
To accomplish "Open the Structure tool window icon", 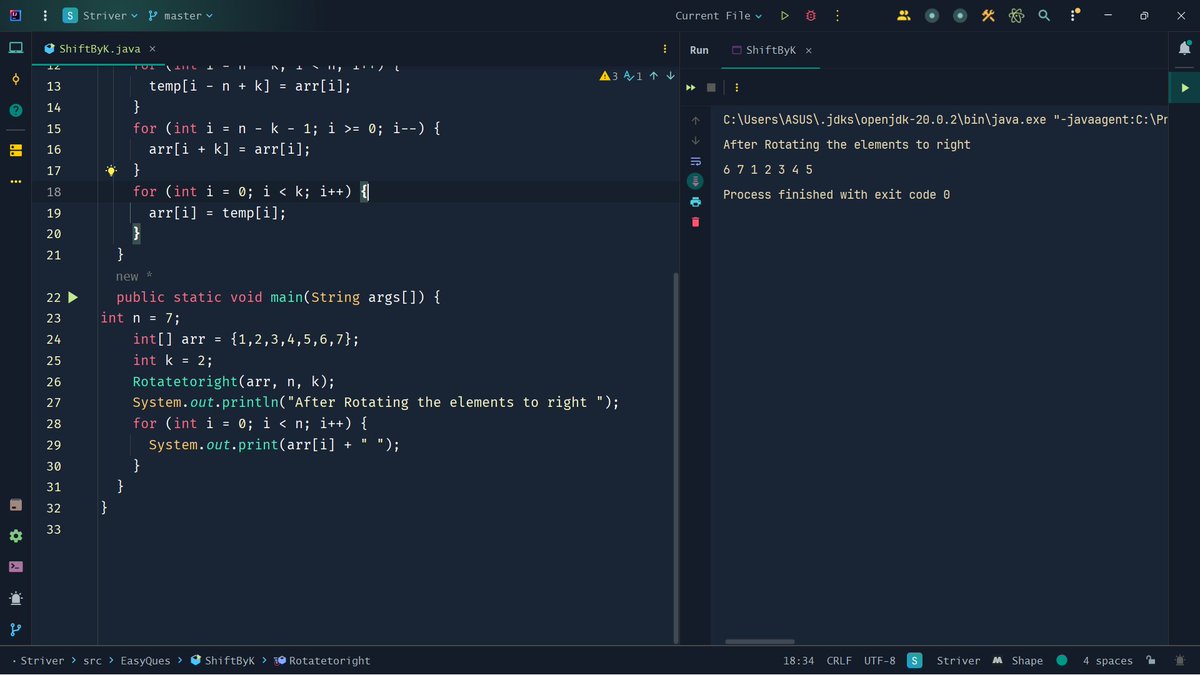I will point(15,150).
